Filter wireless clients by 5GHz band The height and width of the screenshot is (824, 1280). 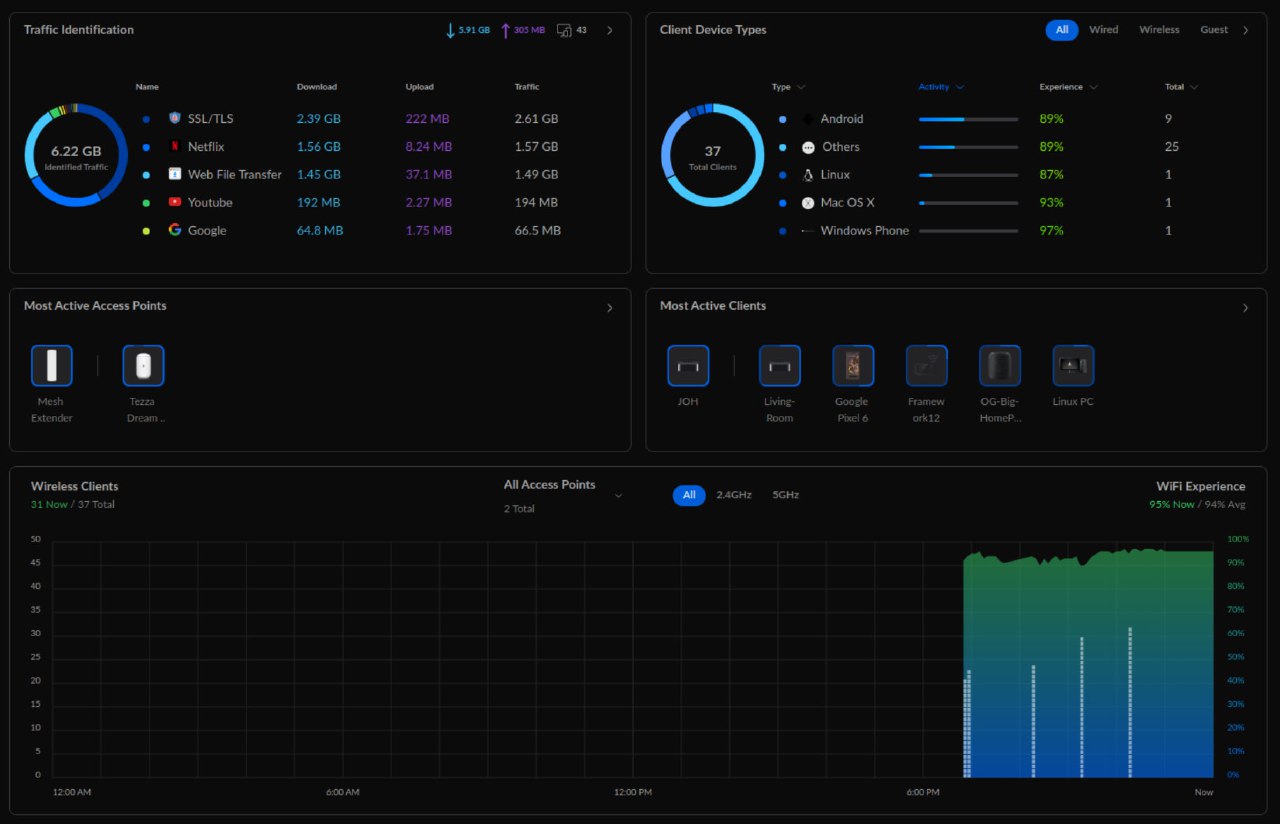pyautogui.click(x=785, y=495)
